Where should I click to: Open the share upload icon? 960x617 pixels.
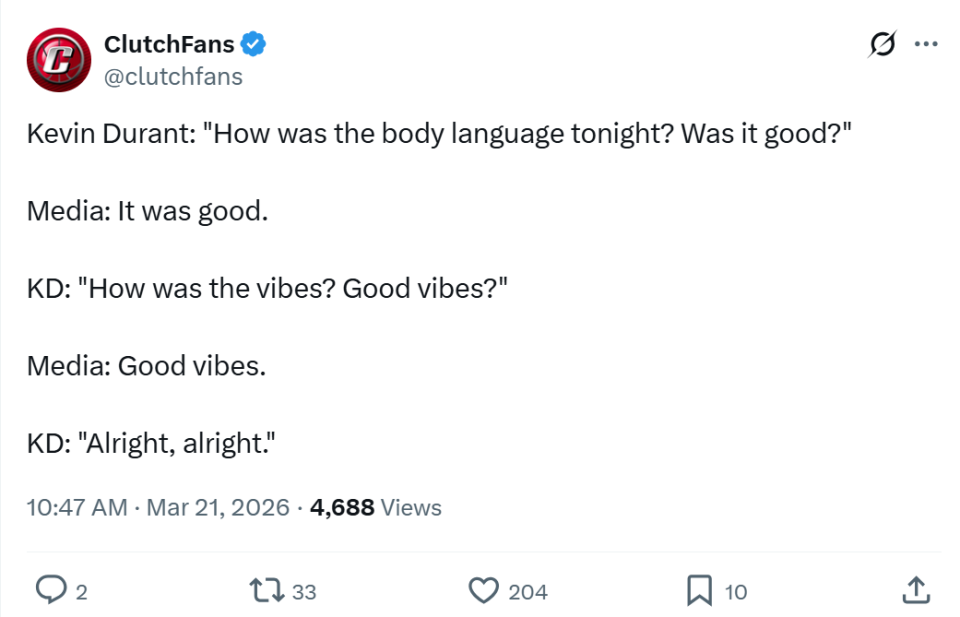point(915,591)
